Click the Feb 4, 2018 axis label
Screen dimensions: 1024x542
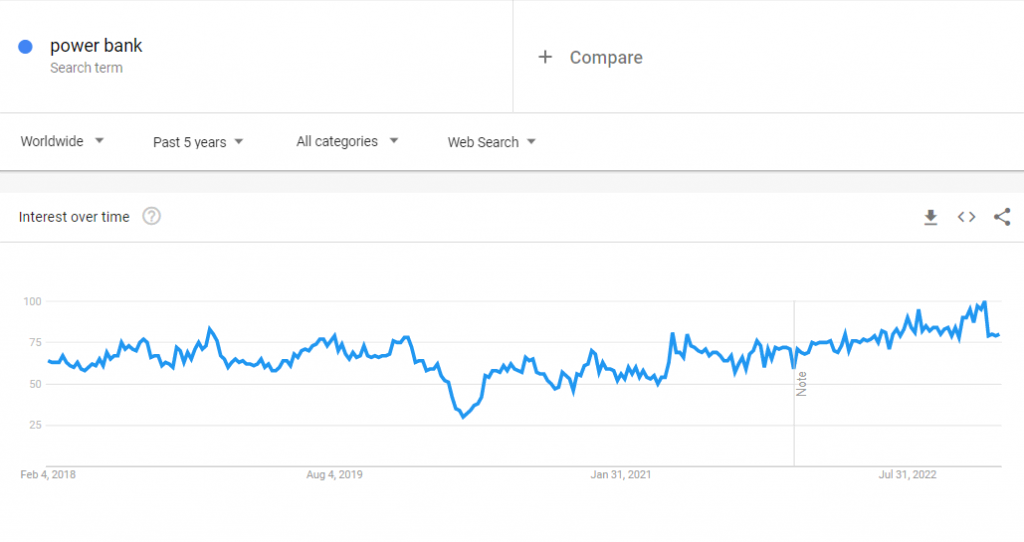[x=48, y=475]
